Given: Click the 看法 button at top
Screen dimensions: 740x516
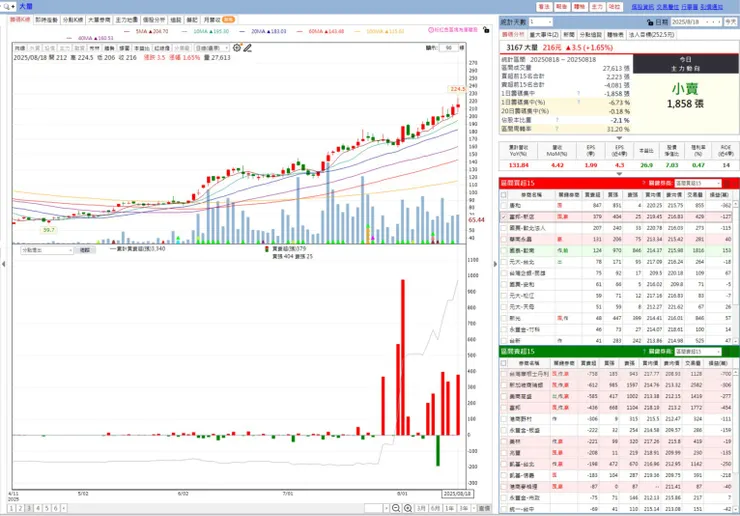Looking at the screenshot, I should tap(544, 7).
